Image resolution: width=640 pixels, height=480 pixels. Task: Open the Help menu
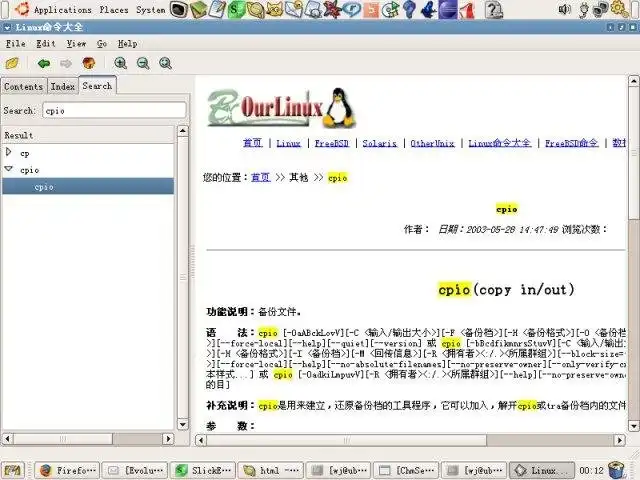(127, 43)
